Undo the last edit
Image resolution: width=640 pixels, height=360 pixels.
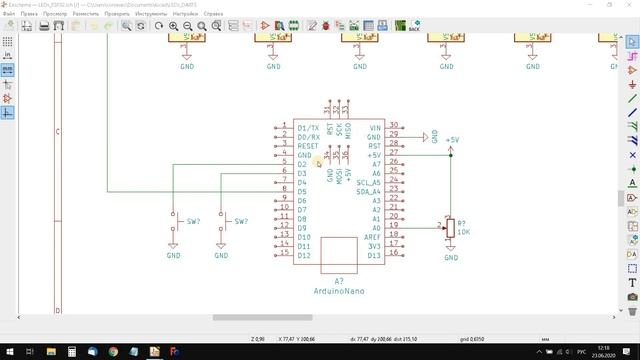[94, 26]
